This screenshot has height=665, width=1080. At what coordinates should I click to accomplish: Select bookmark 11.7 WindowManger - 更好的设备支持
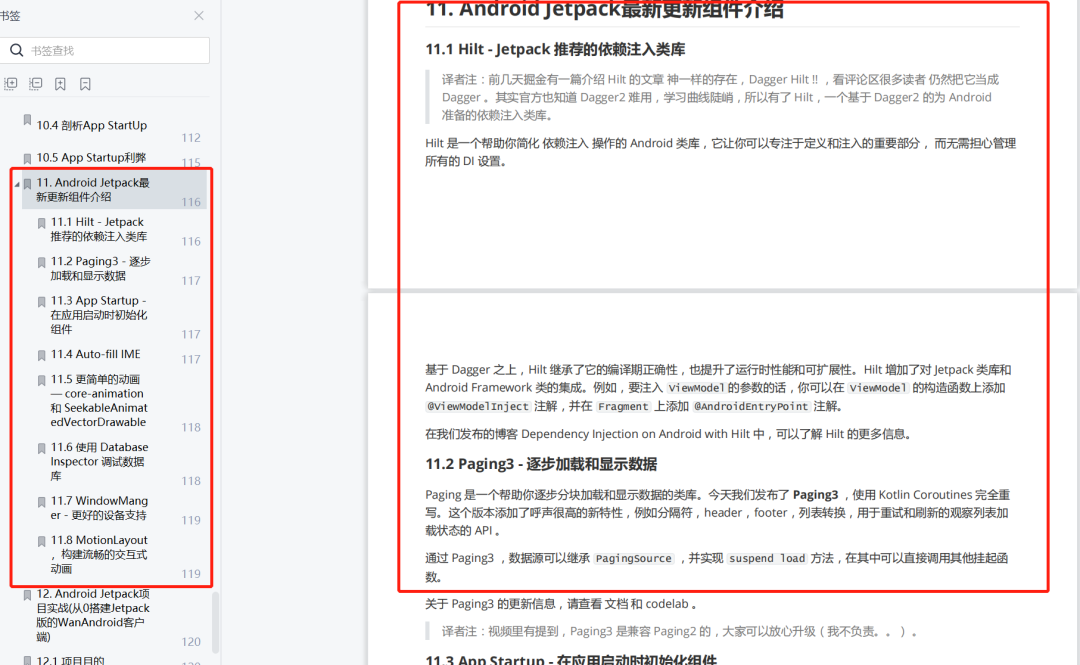coord(99,508)
